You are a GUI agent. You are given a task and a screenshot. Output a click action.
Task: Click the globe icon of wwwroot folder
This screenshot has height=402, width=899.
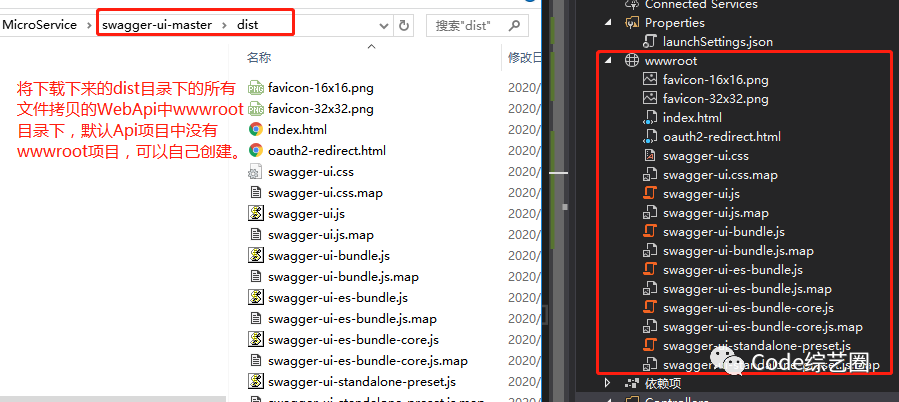(631, 60)
